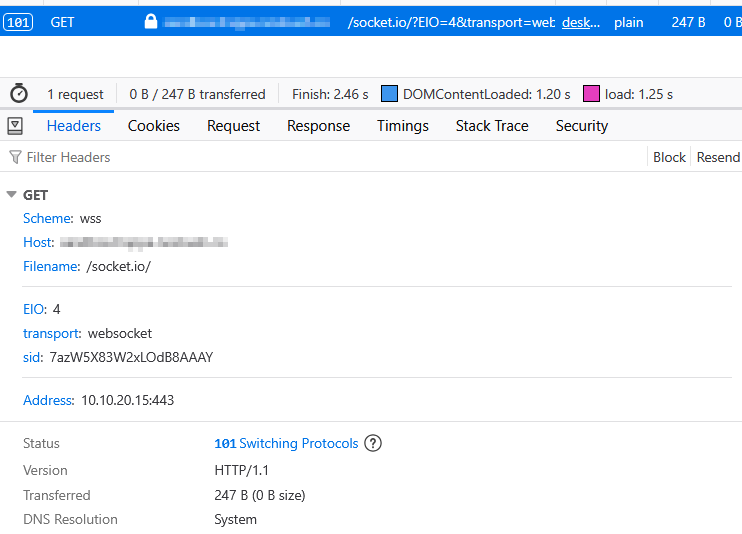Viewport: 742px width, 534px height.
Task: Click the blue DOMContentLoaded color square
Action: click(389, 94)
